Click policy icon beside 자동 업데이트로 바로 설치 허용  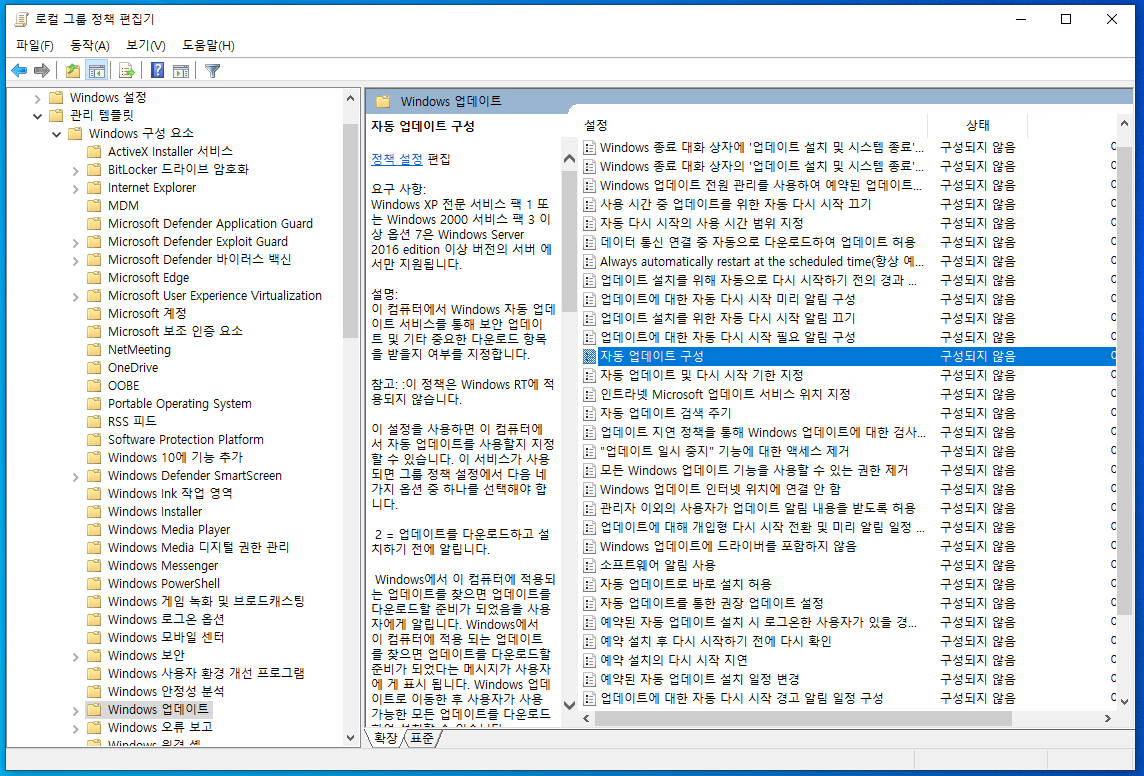click(x=590, y=584)
